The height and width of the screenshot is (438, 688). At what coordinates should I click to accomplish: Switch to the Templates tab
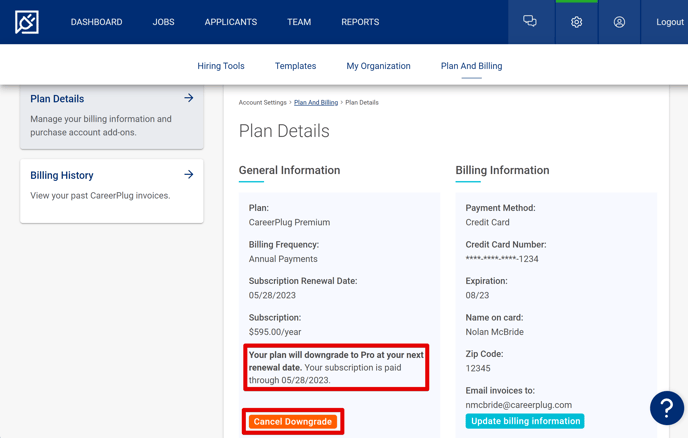(x=295, y=66)
